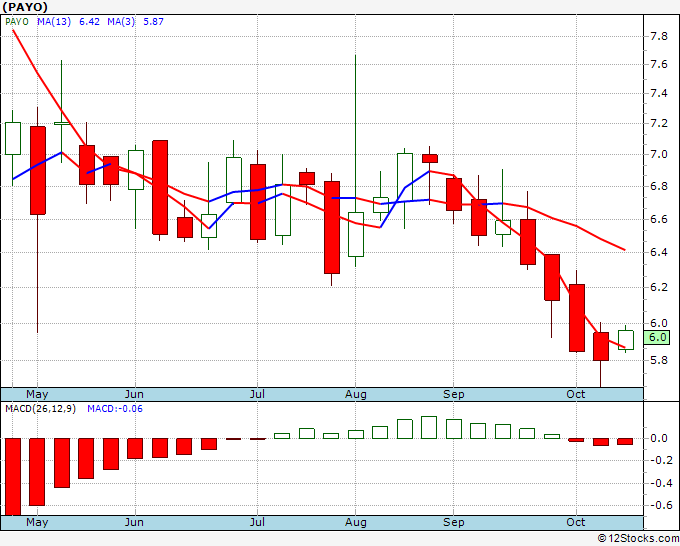Click Jun on the price chart time axis
680x546 pixels.
tap(134, 394)
